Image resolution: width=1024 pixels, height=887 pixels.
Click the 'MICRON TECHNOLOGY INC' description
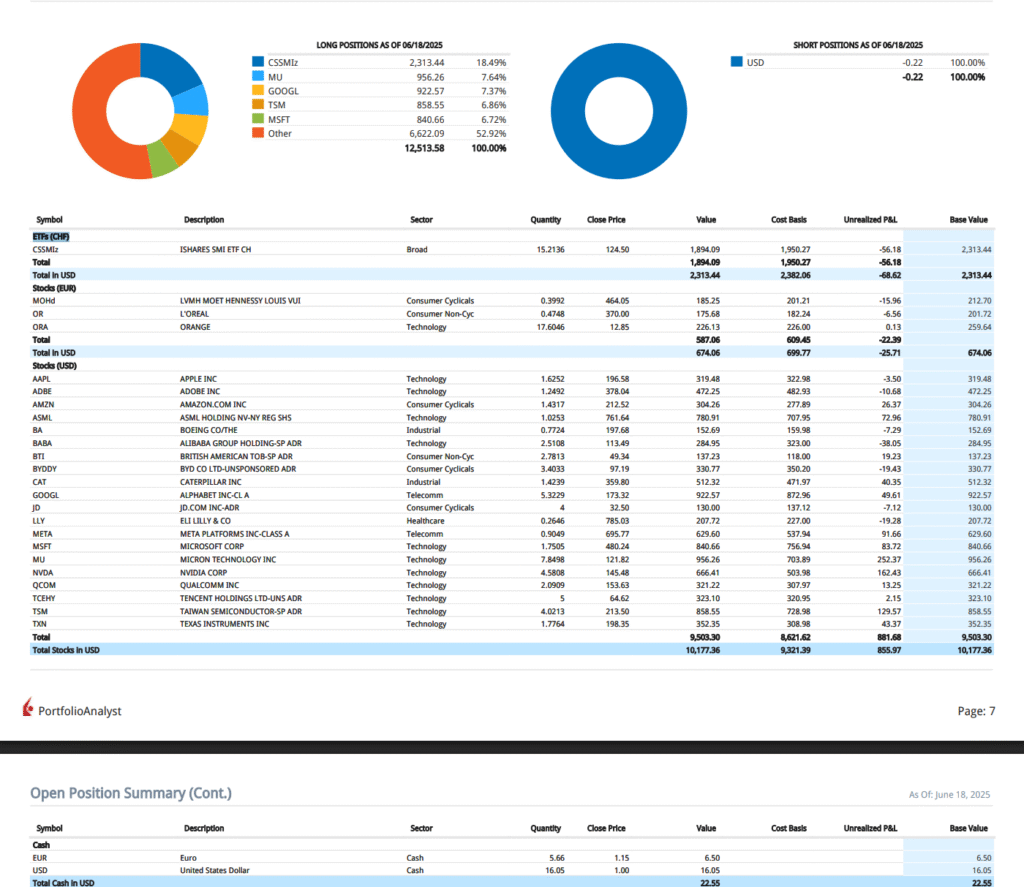coord(228,560)
